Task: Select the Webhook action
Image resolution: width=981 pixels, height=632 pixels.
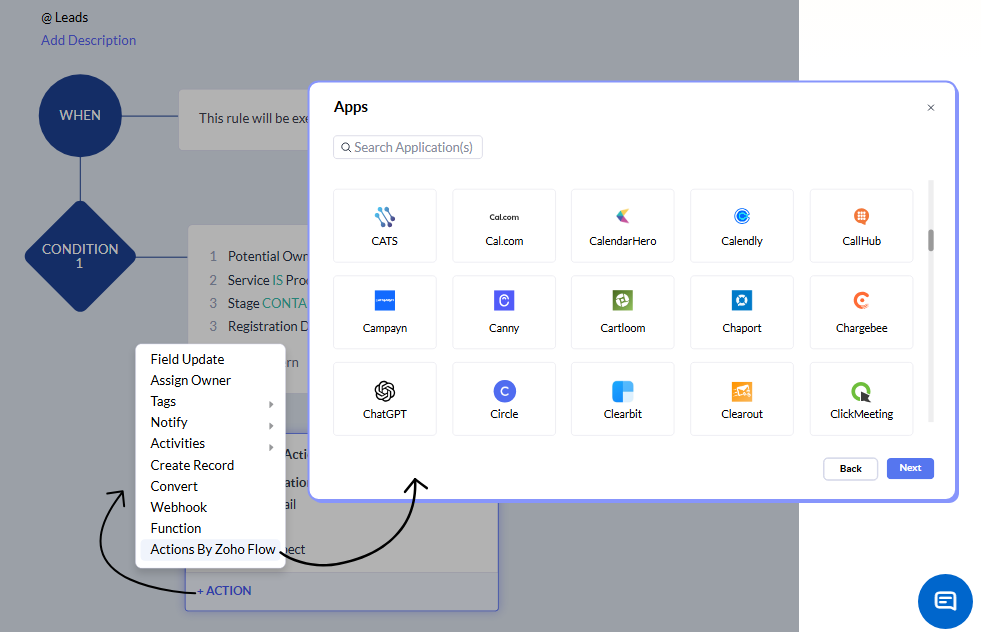Action: tap(178, 507)
